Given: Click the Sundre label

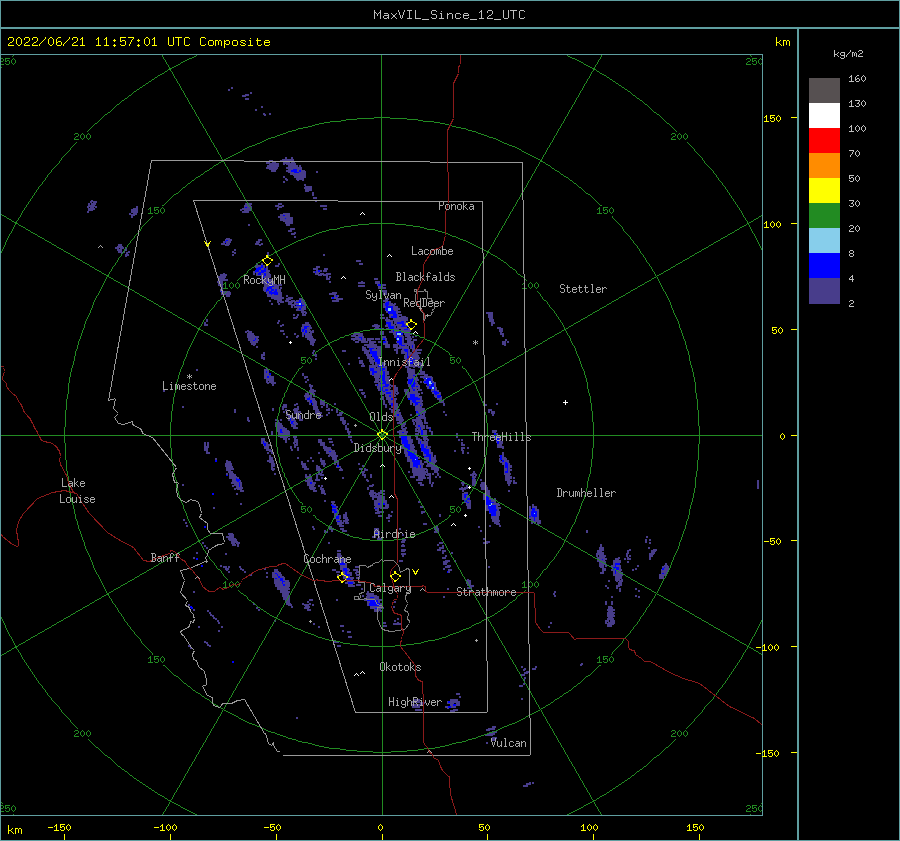Looking at the screenshot, I should pos(303,415).
